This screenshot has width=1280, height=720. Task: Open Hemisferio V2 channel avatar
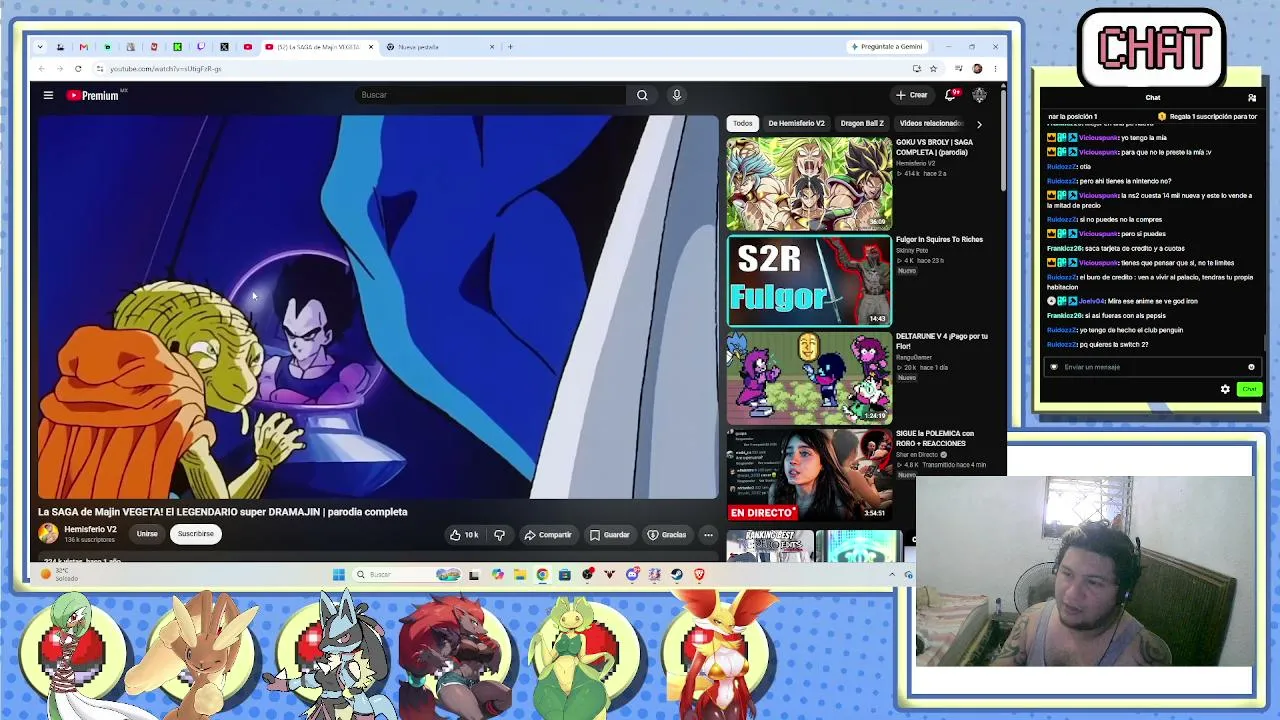48,534
